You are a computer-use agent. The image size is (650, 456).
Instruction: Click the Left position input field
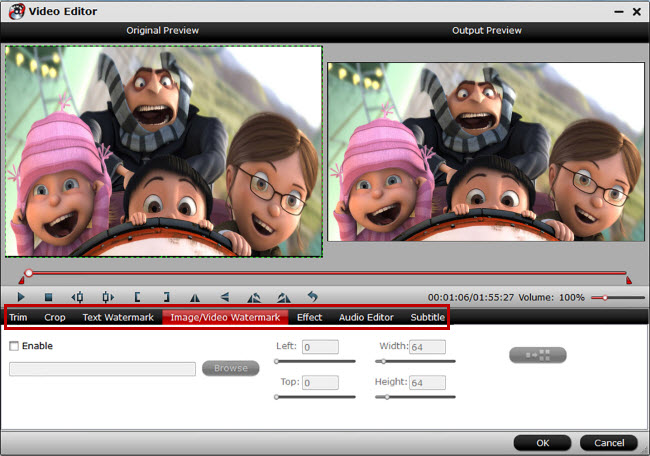[320, 347]
